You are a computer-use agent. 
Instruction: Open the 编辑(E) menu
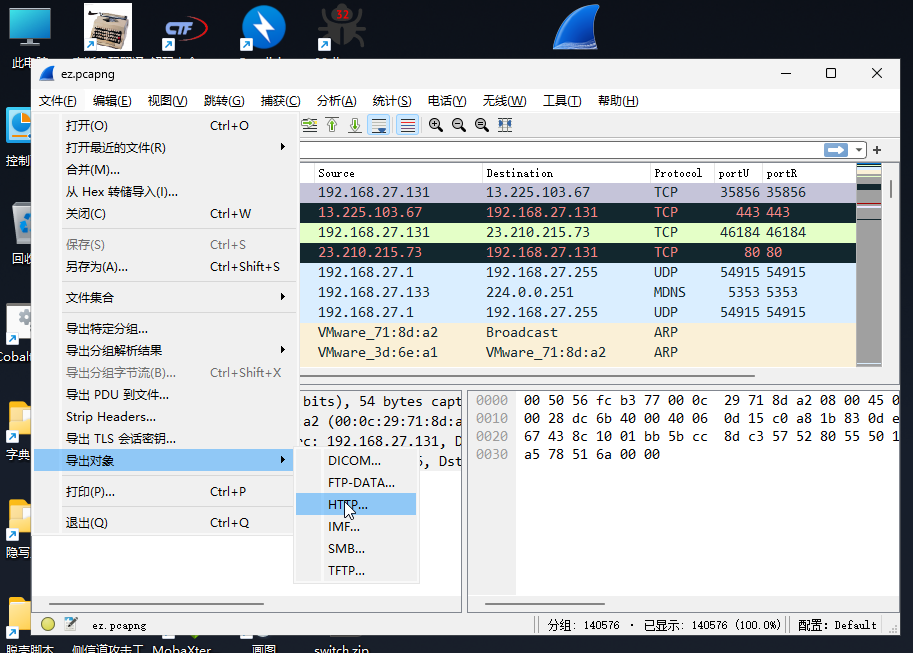[112, 101]
